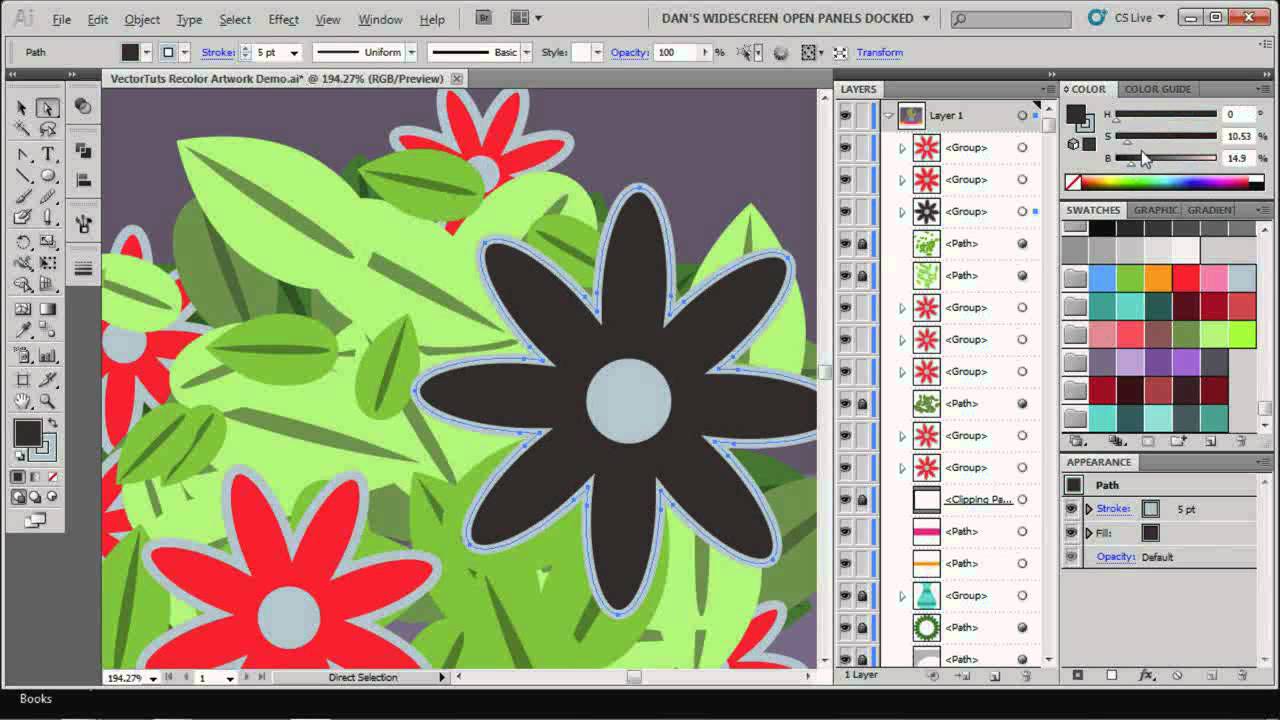Delete selection with Layers panel trash icon
This screenshot has height=720, width=1280.
(1027, 676)
